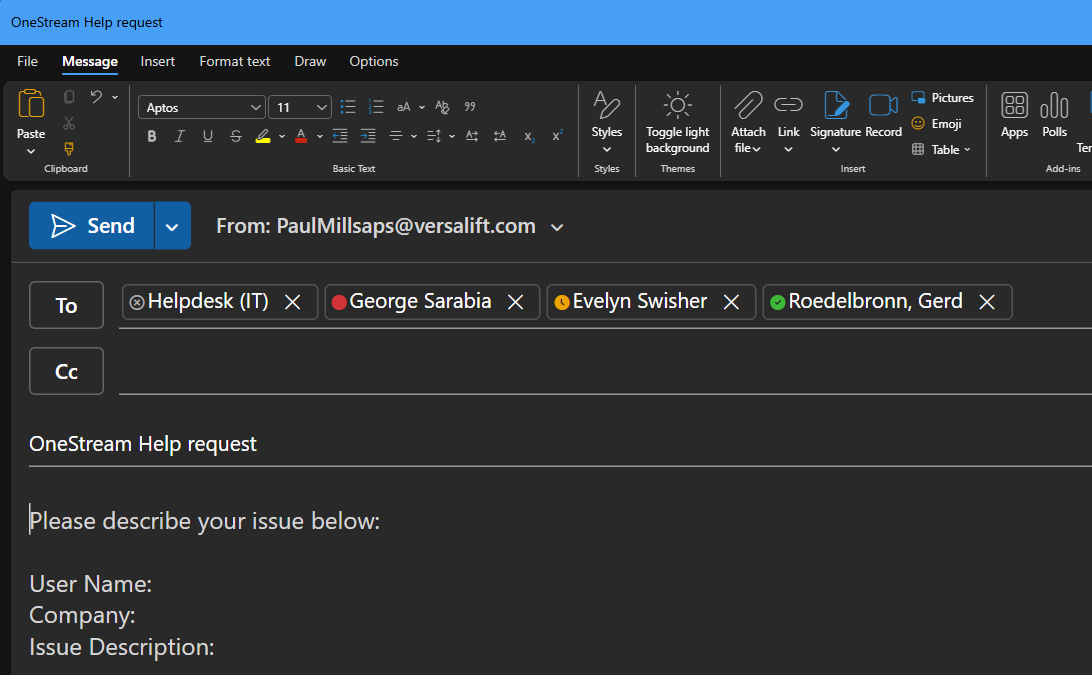This screenshot has height=675, width=1092.
Task: Toggle Strikethrough formatting
Action: point(235,136)
